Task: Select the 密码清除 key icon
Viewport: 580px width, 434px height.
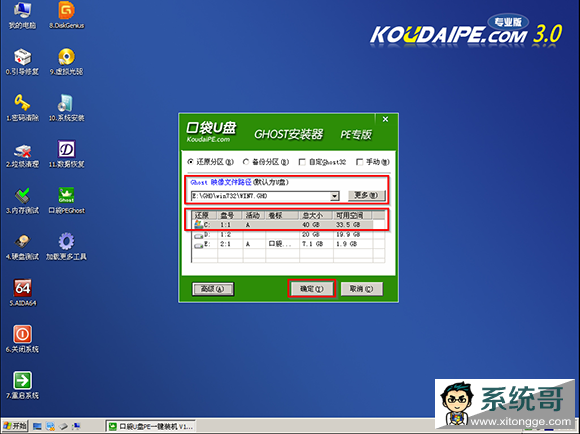Action: [23, 107]
